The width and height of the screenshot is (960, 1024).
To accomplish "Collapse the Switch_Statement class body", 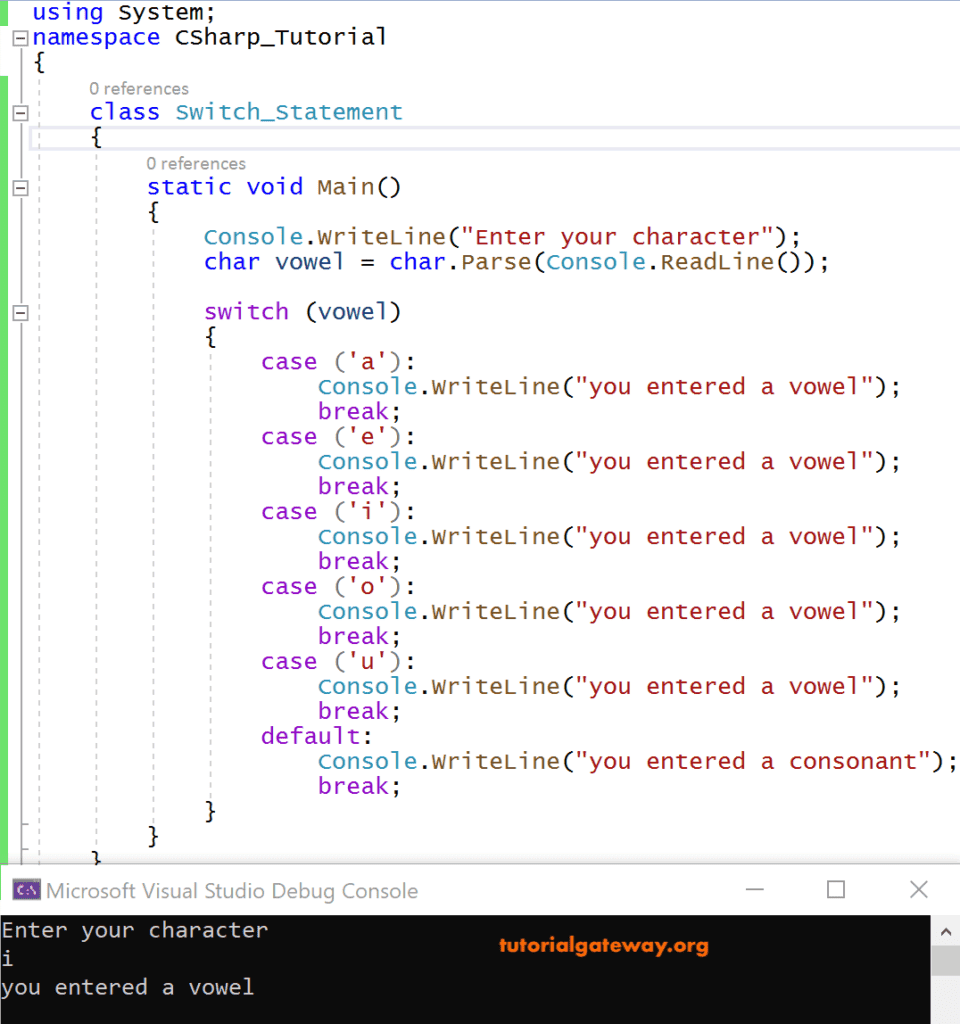I will [x=19, y=112].
